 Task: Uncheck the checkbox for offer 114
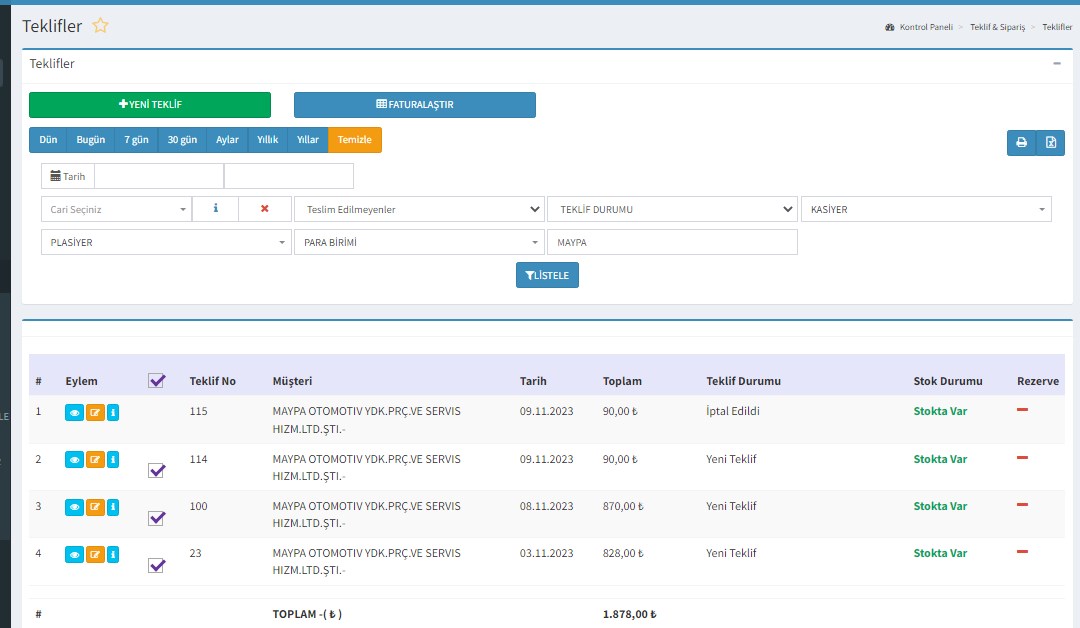tap(156, 470)
